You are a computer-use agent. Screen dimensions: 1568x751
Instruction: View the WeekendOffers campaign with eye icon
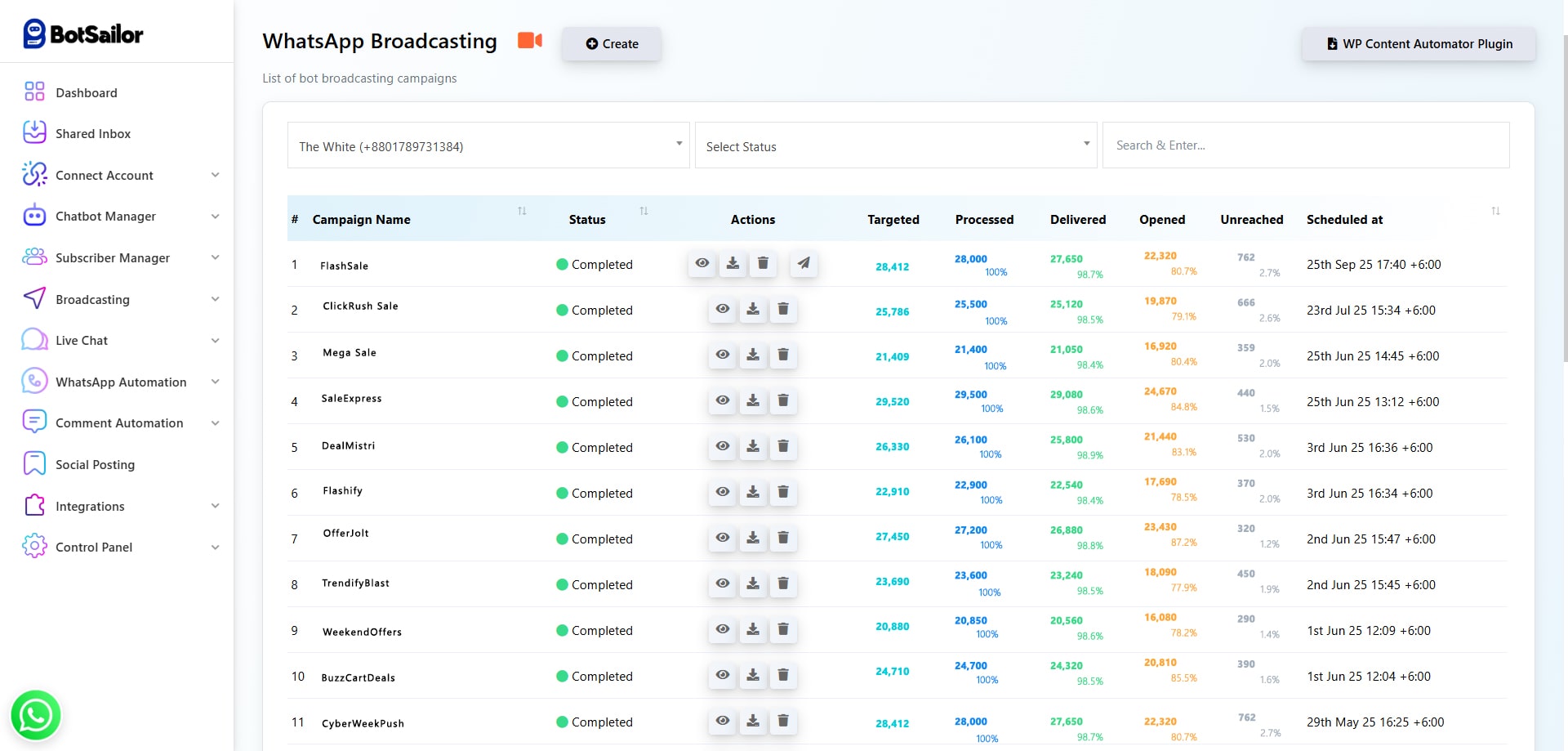click(723, 629)
